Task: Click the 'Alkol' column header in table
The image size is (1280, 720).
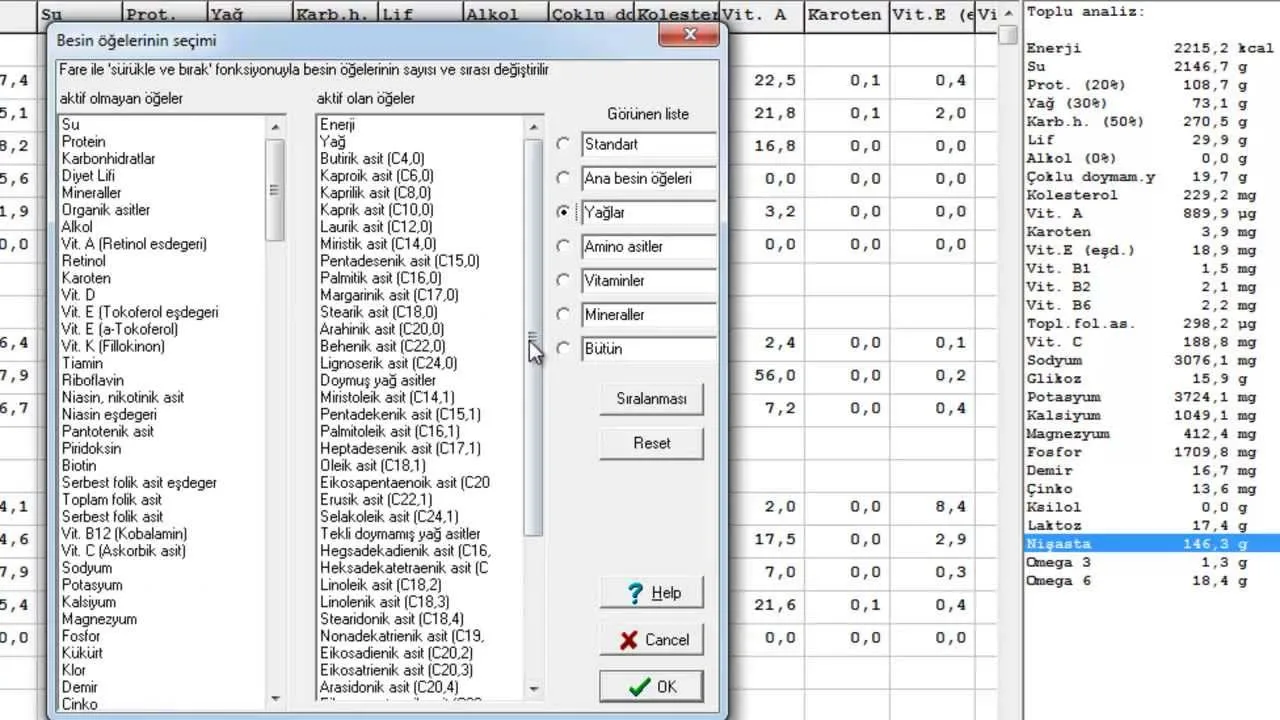Action: tap(507, 14)
